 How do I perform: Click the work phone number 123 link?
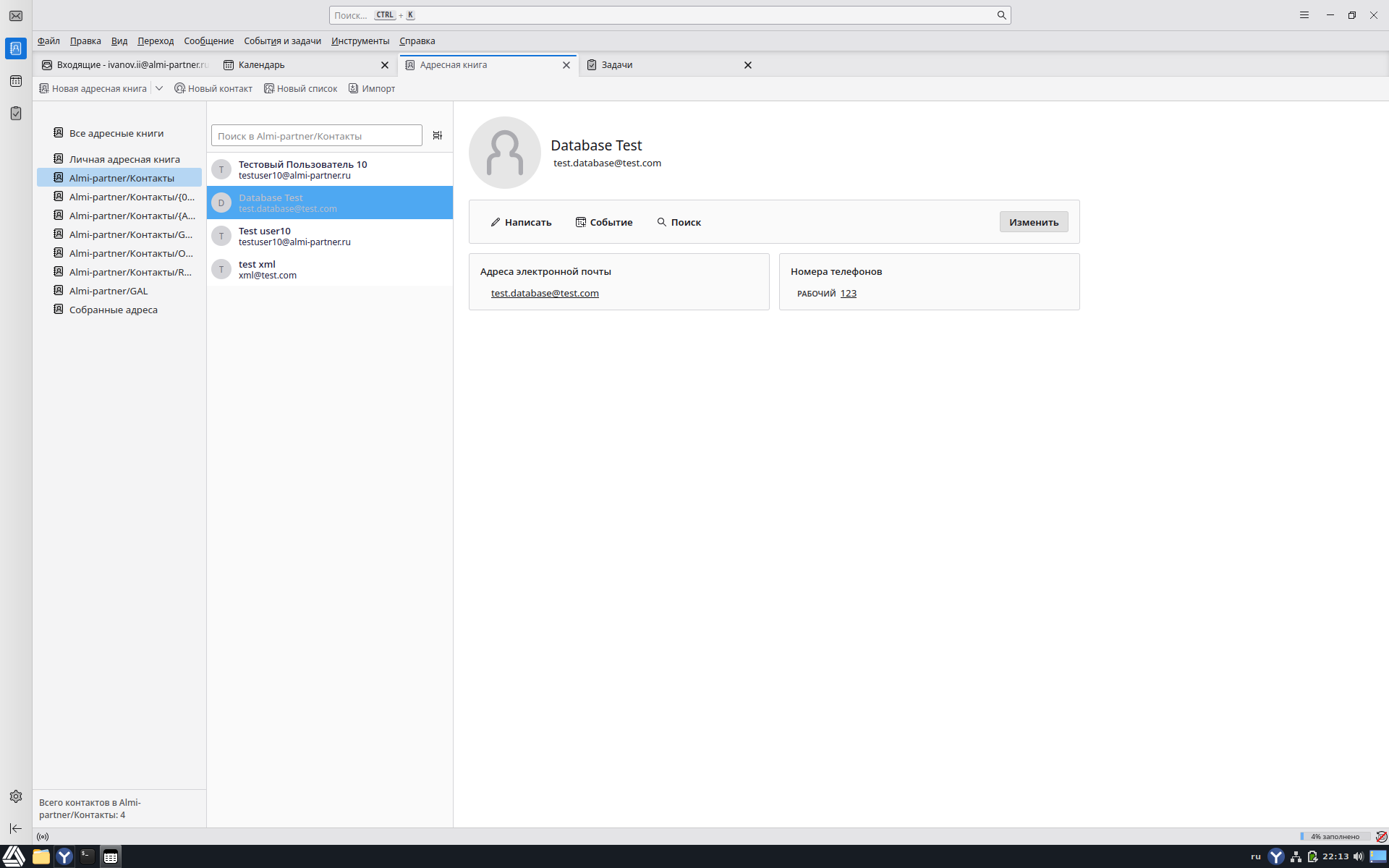[x=849, y=293]
